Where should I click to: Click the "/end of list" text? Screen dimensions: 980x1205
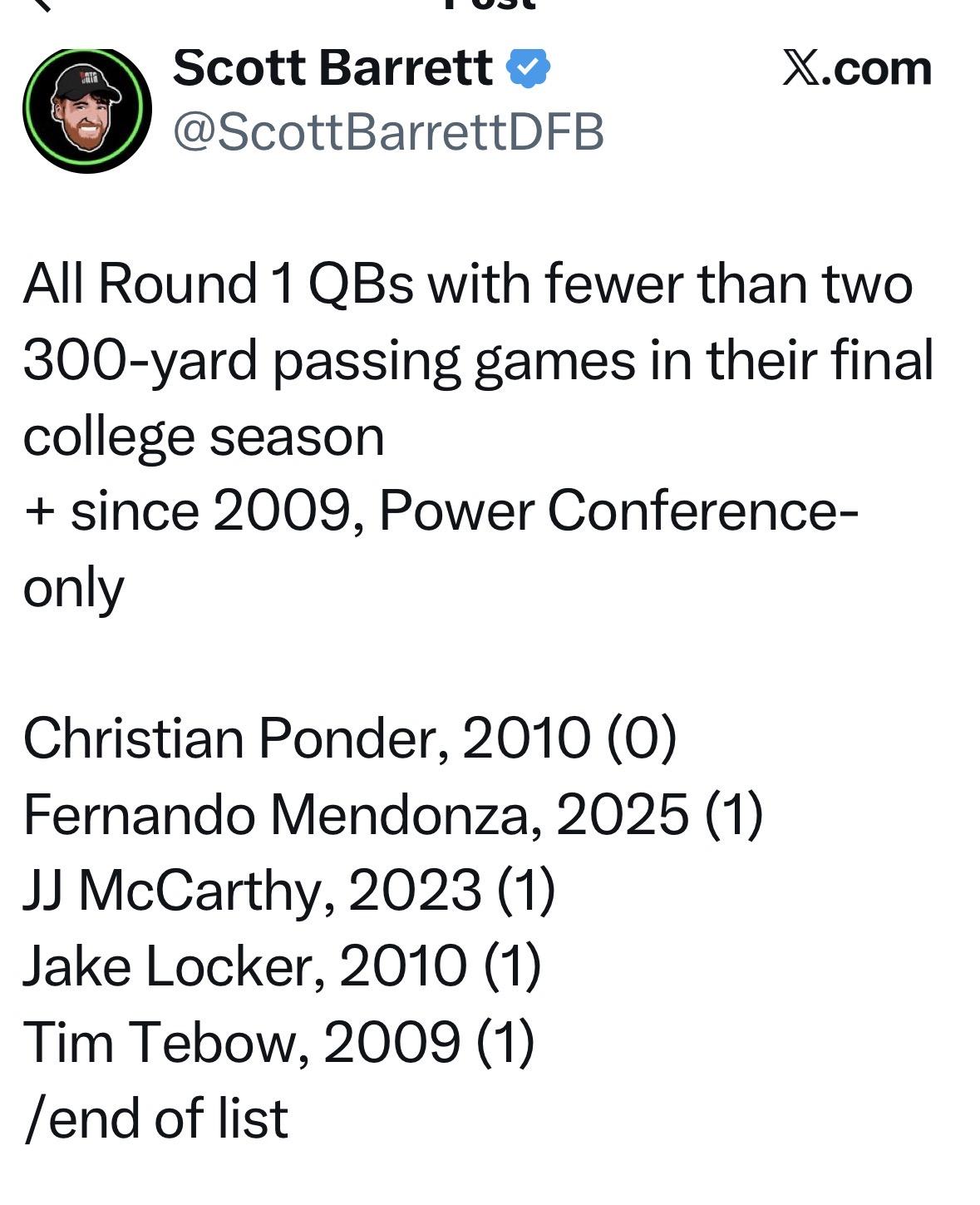coord(156,1119)
